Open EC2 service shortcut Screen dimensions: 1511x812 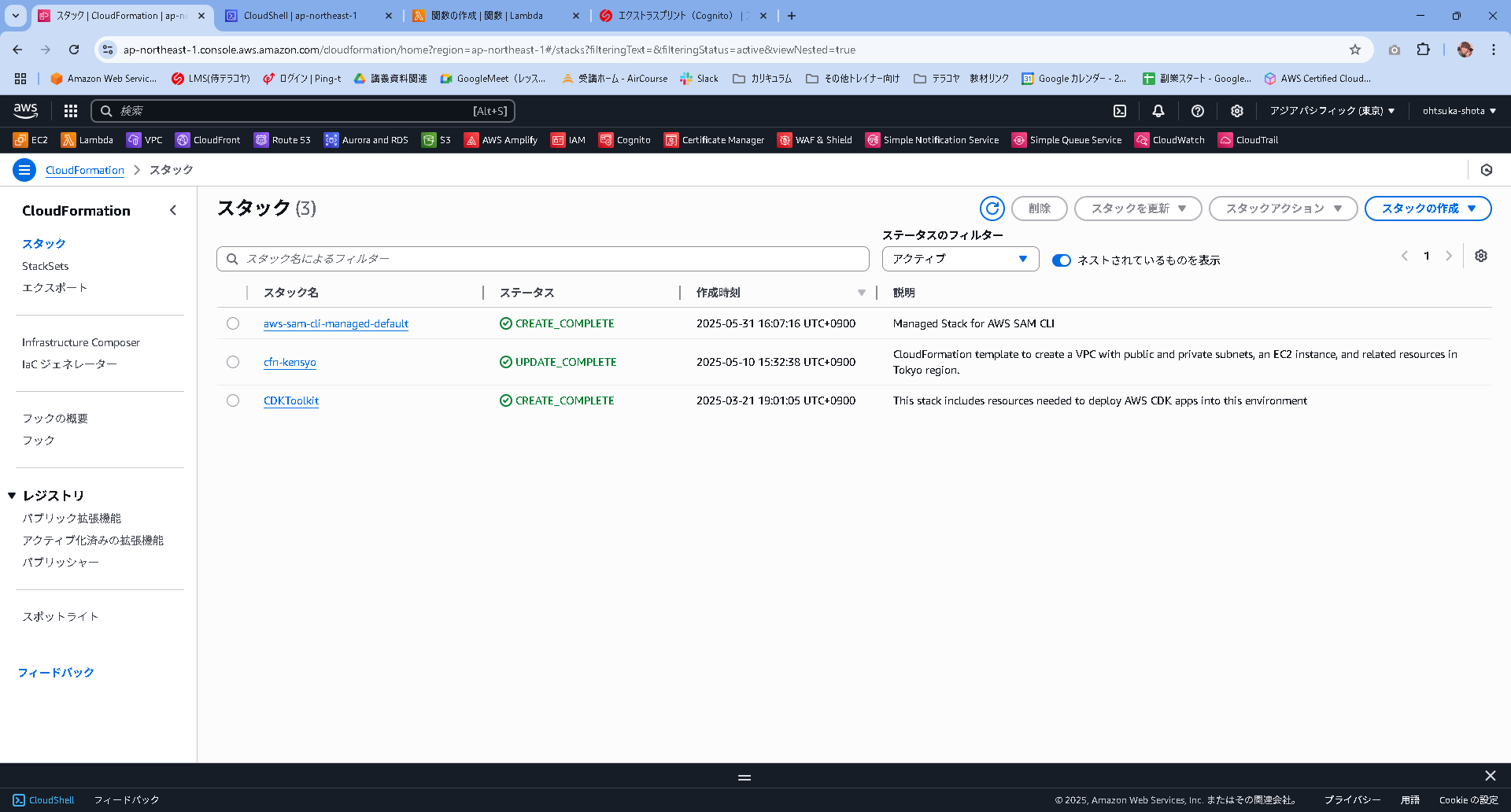pos(31,140)
